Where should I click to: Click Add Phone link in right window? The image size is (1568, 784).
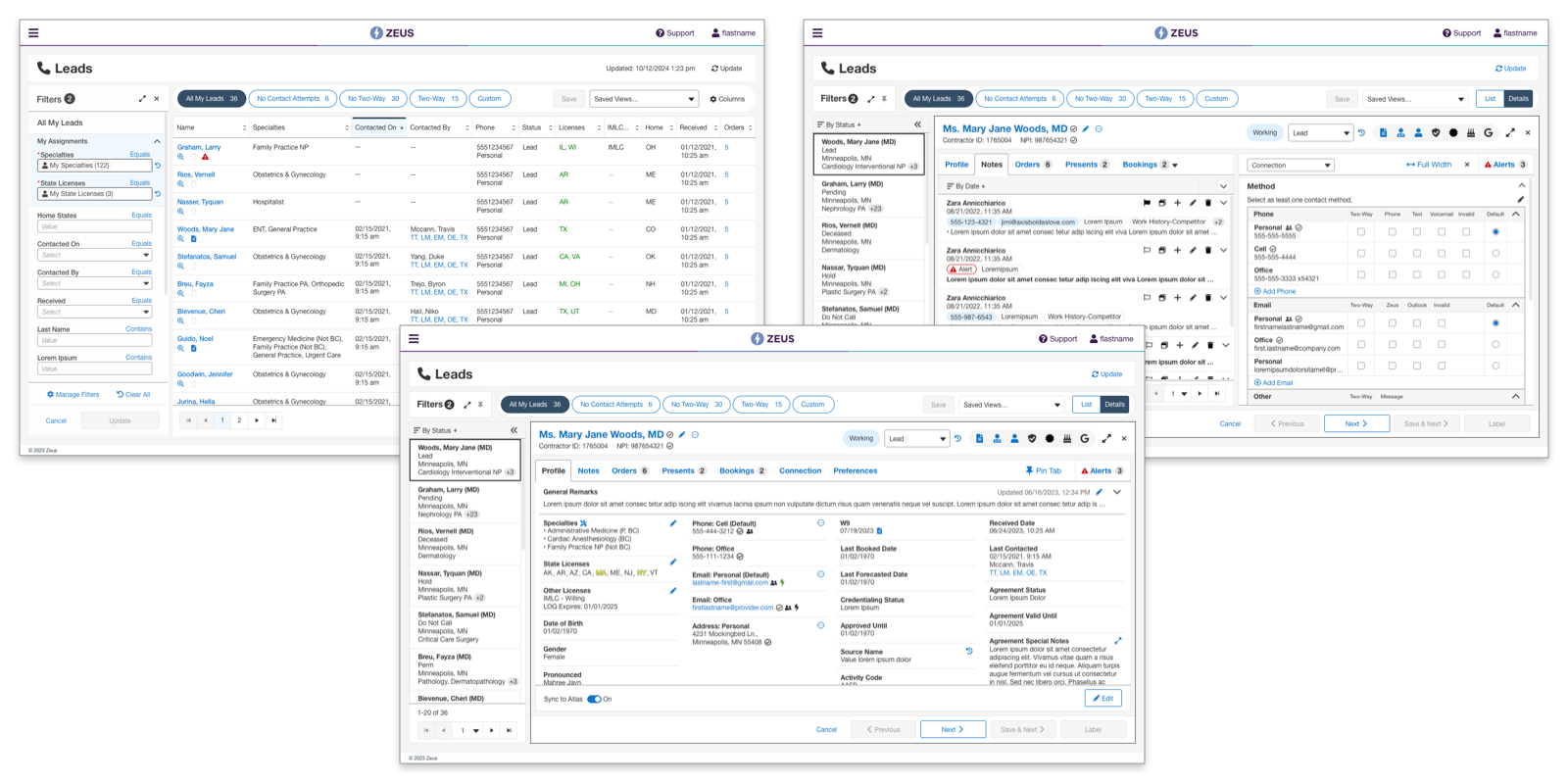pyautogui.click(x=1275, y=291)
